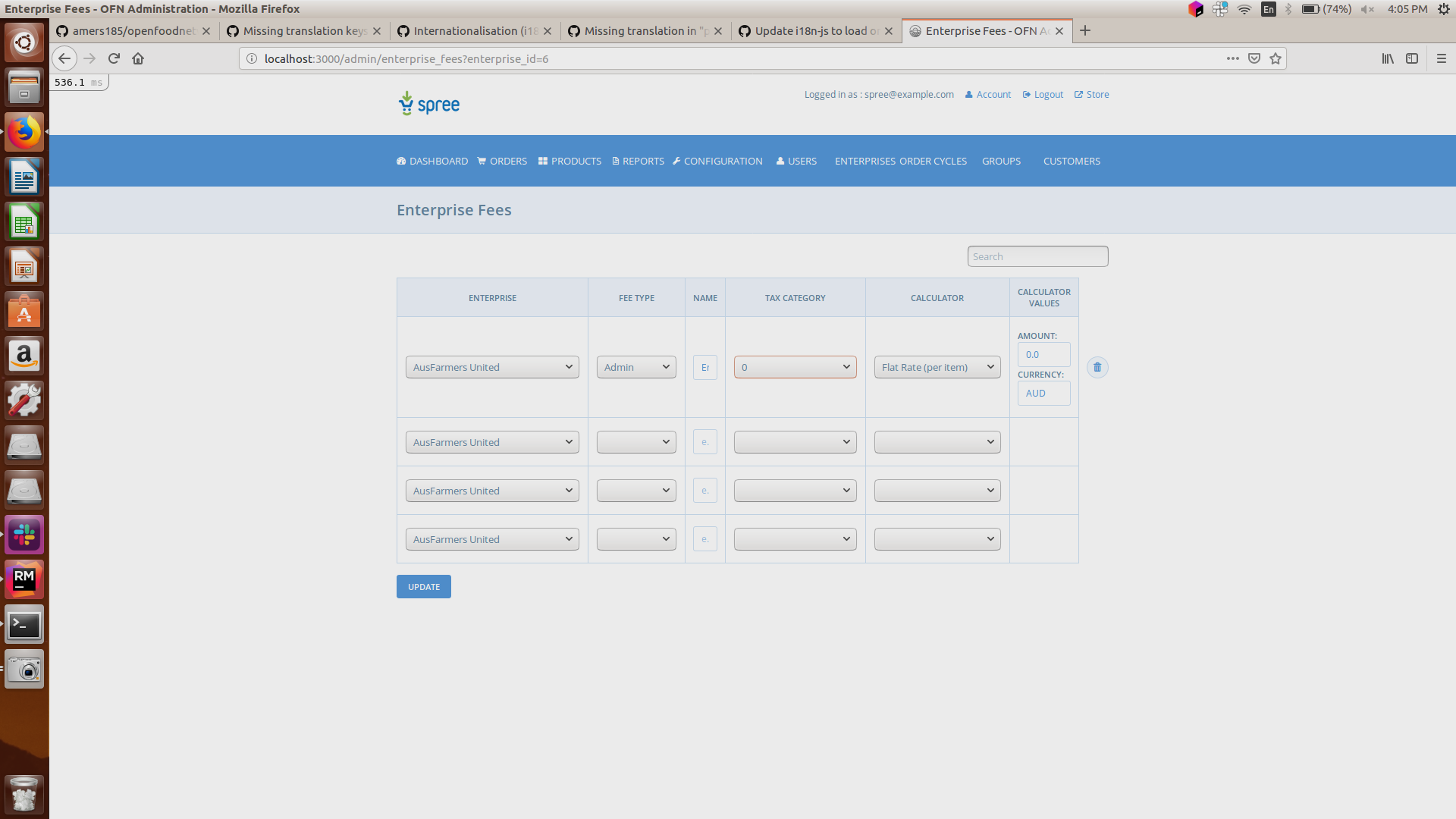Expand the Flat Rate (per item) calculator dropdown
Screen dimensions: 1456x819
point(937,368)
